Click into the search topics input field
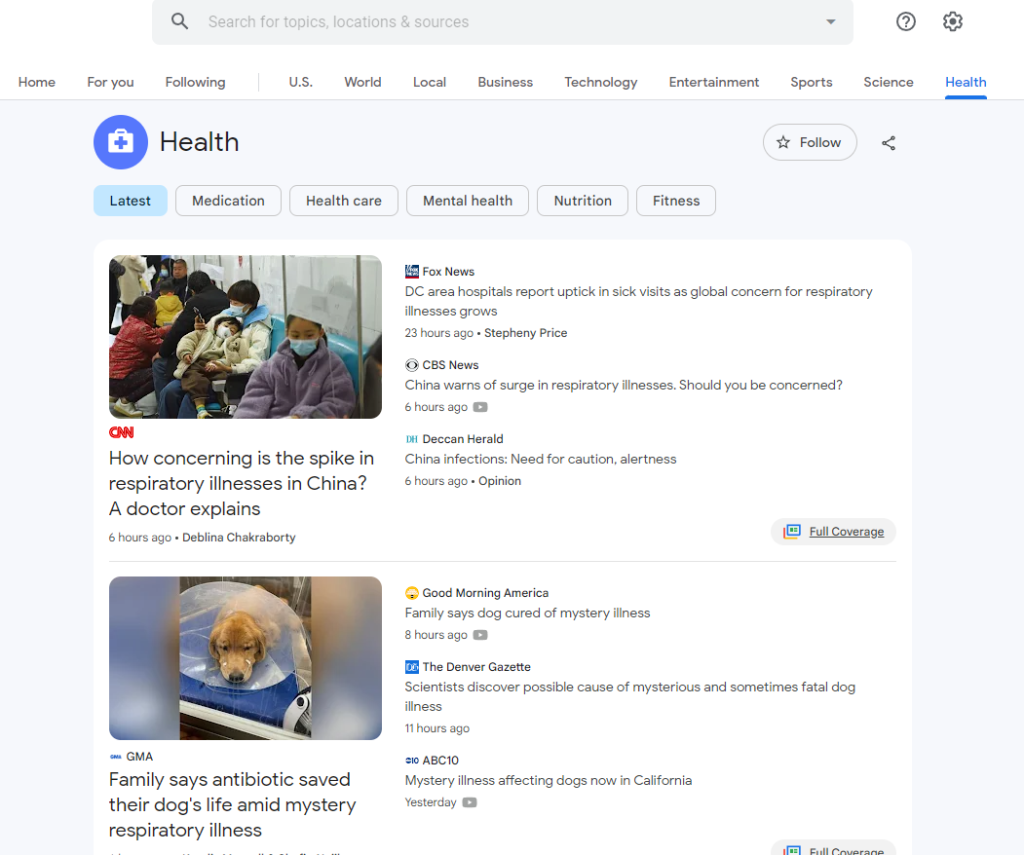1024x855 pixels. click(500, 22)
